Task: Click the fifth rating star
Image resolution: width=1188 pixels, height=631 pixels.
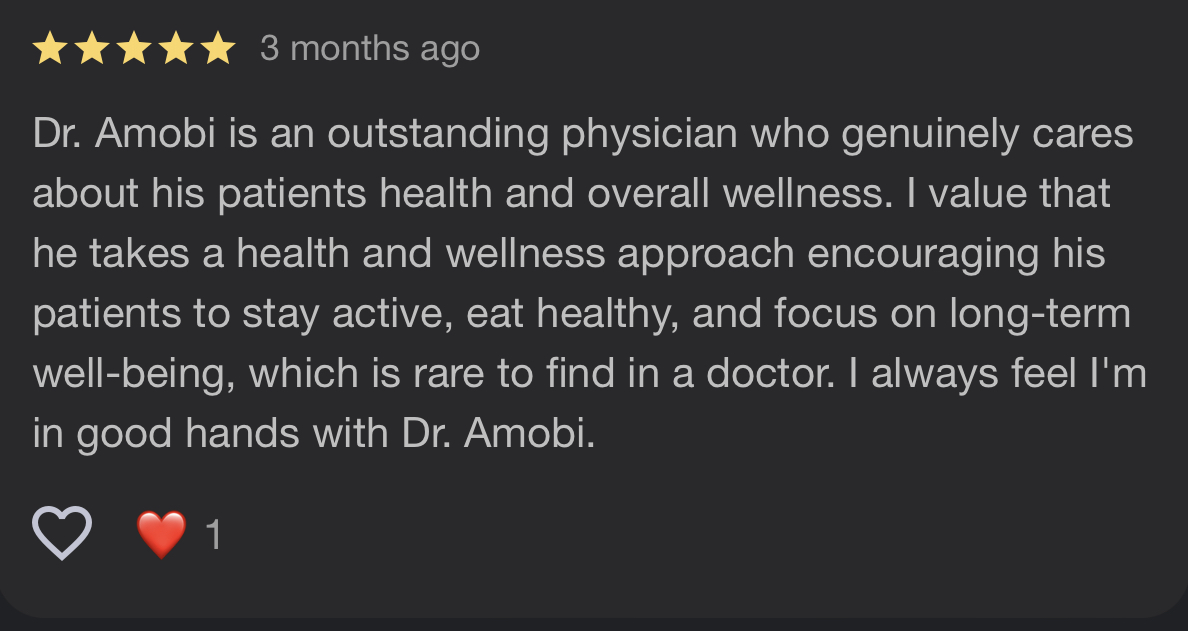Action: pyautogui.click(x=218, y=49)
